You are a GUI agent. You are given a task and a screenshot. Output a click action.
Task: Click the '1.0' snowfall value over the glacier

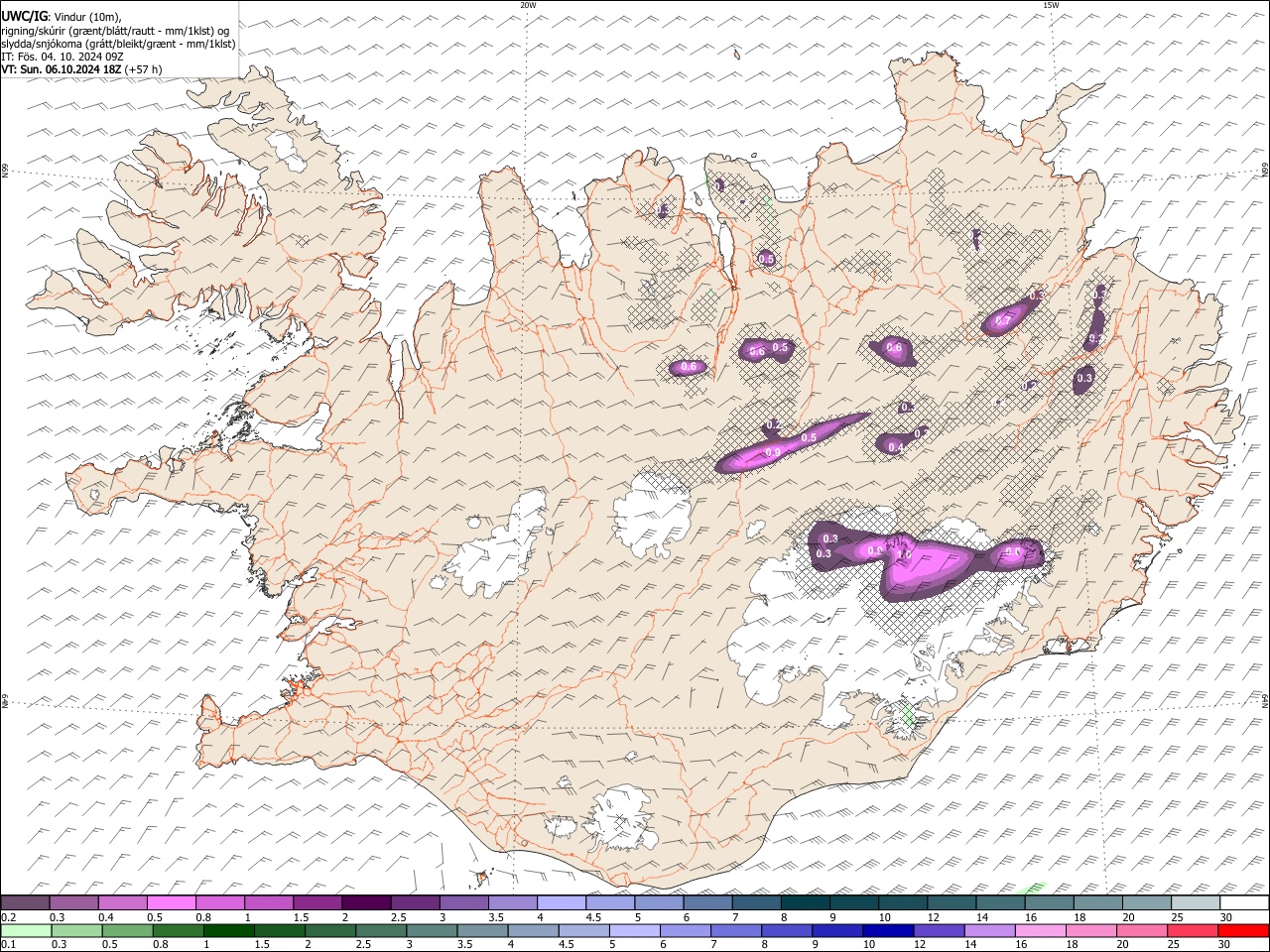point(904,554)
